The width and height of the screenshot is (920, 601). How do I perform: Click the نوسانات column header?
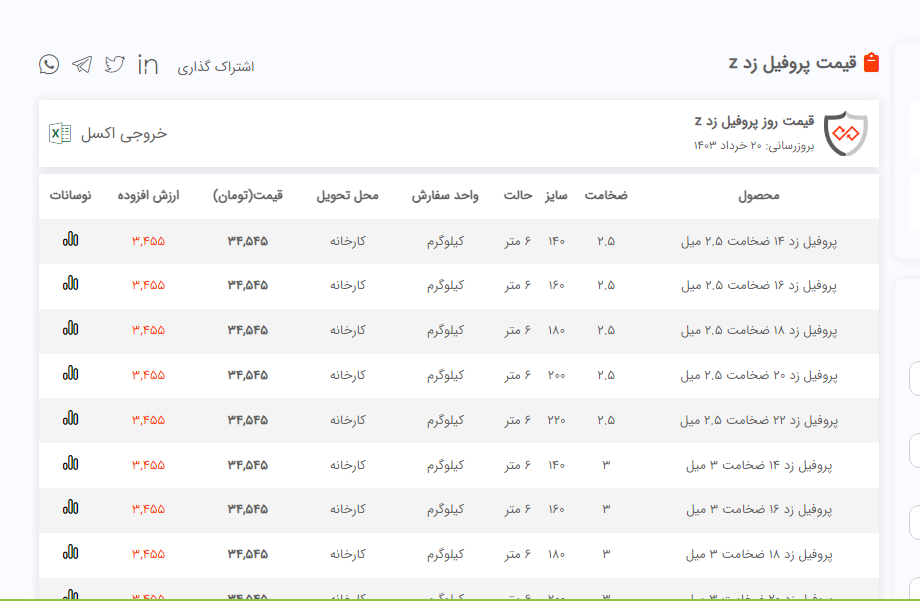pyautogui.click(x=70, y=196)
